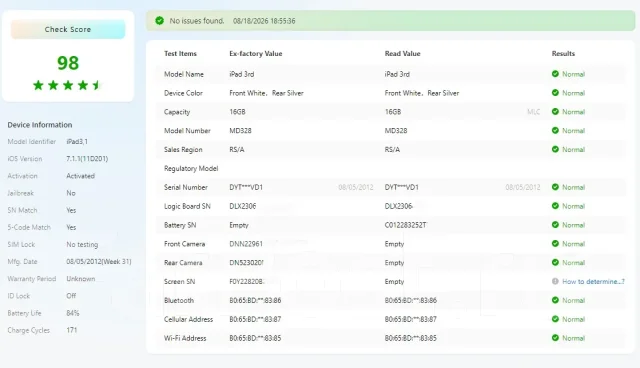This screenshot has height=368, width=640.
Task: Select the Mfg. Date value 08/05/2012(Week 31)
Action: click(99, 262)
